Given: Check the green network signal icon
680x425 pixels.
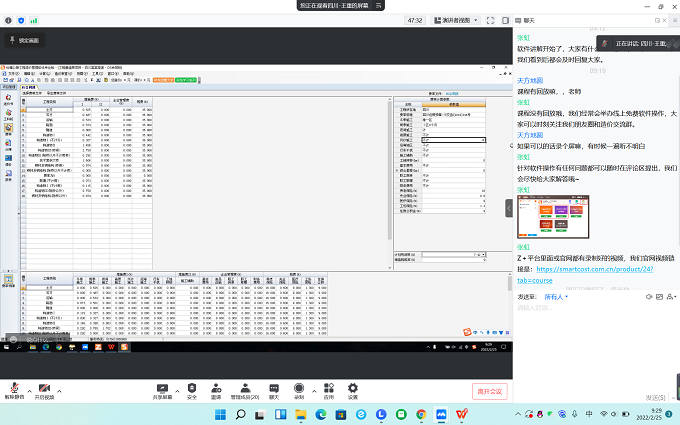Looking at the screenshot, I should (x=34, y=20).
